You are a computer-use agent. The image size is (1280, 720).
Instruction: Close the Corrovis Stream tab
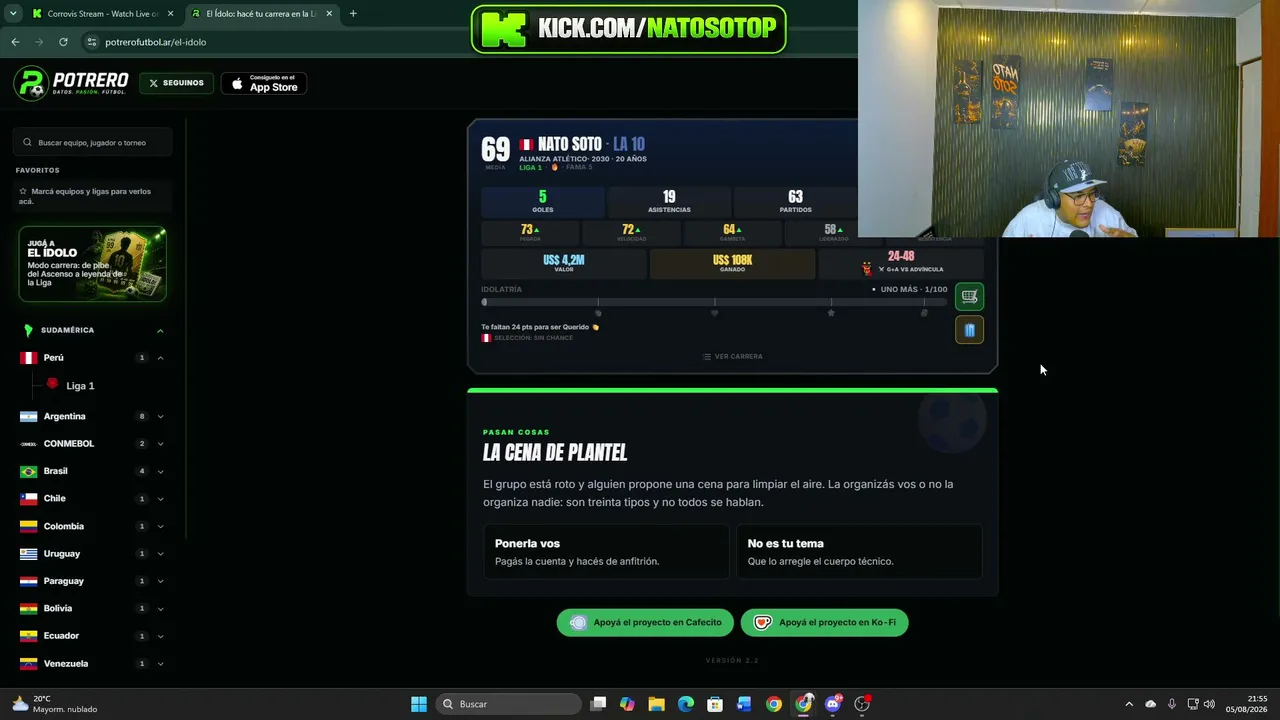coord(170,14)
